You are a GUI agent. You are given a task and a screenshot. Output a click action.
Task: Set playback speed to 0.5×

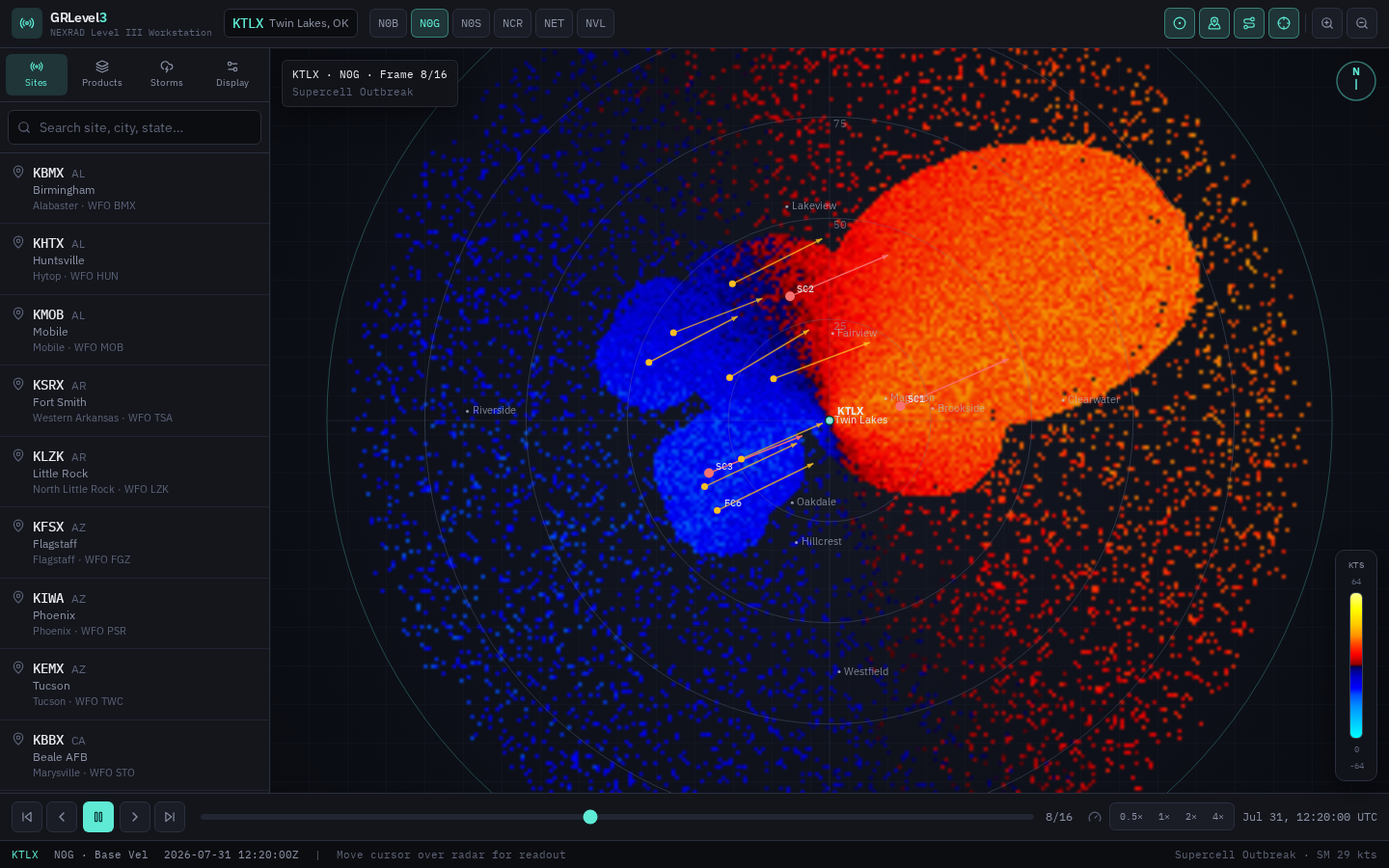(x=1131, y=817)
